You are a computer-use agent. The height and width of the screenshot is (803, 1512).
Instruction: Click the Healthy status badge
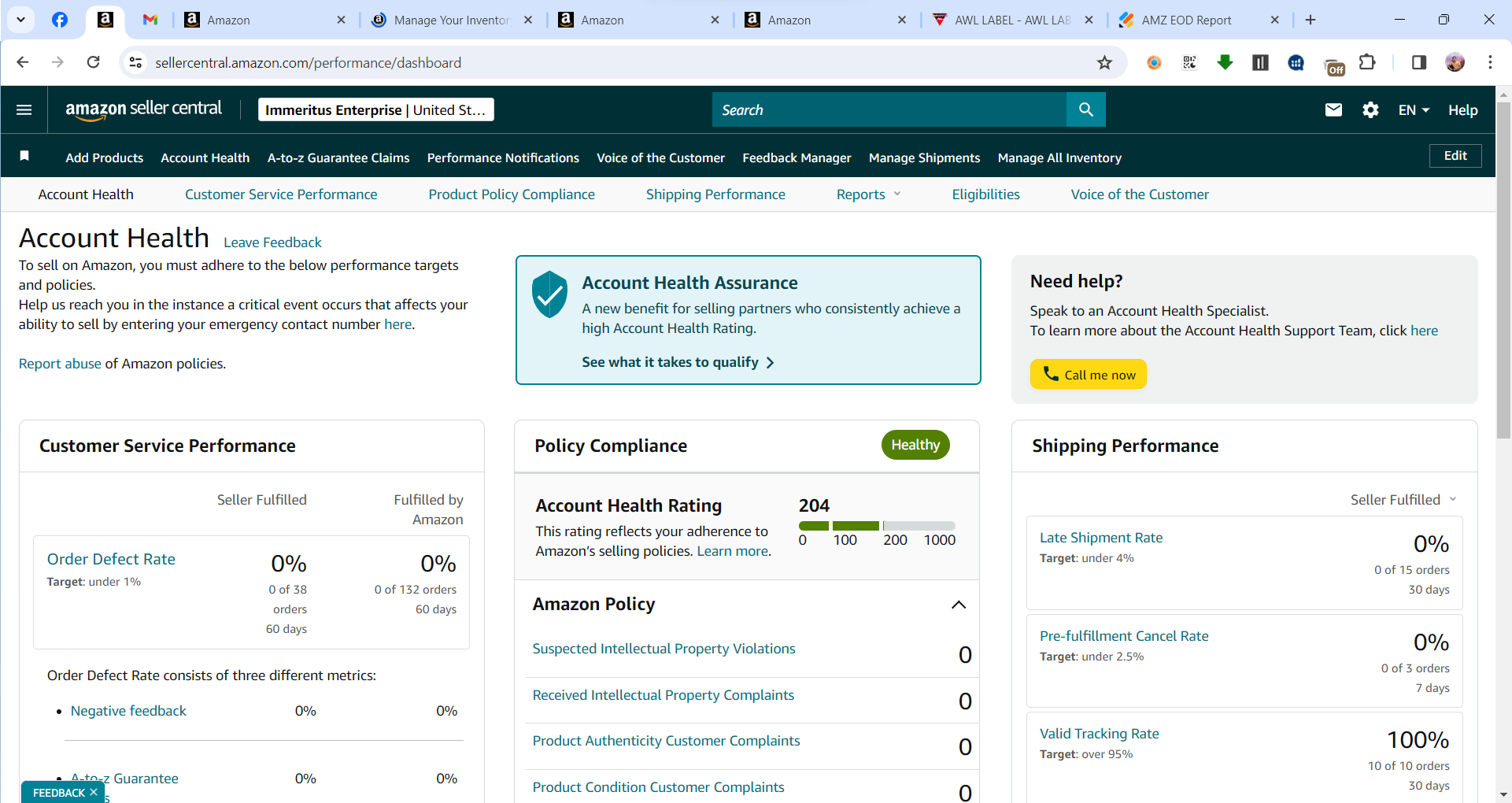click(x=915, y=445)
